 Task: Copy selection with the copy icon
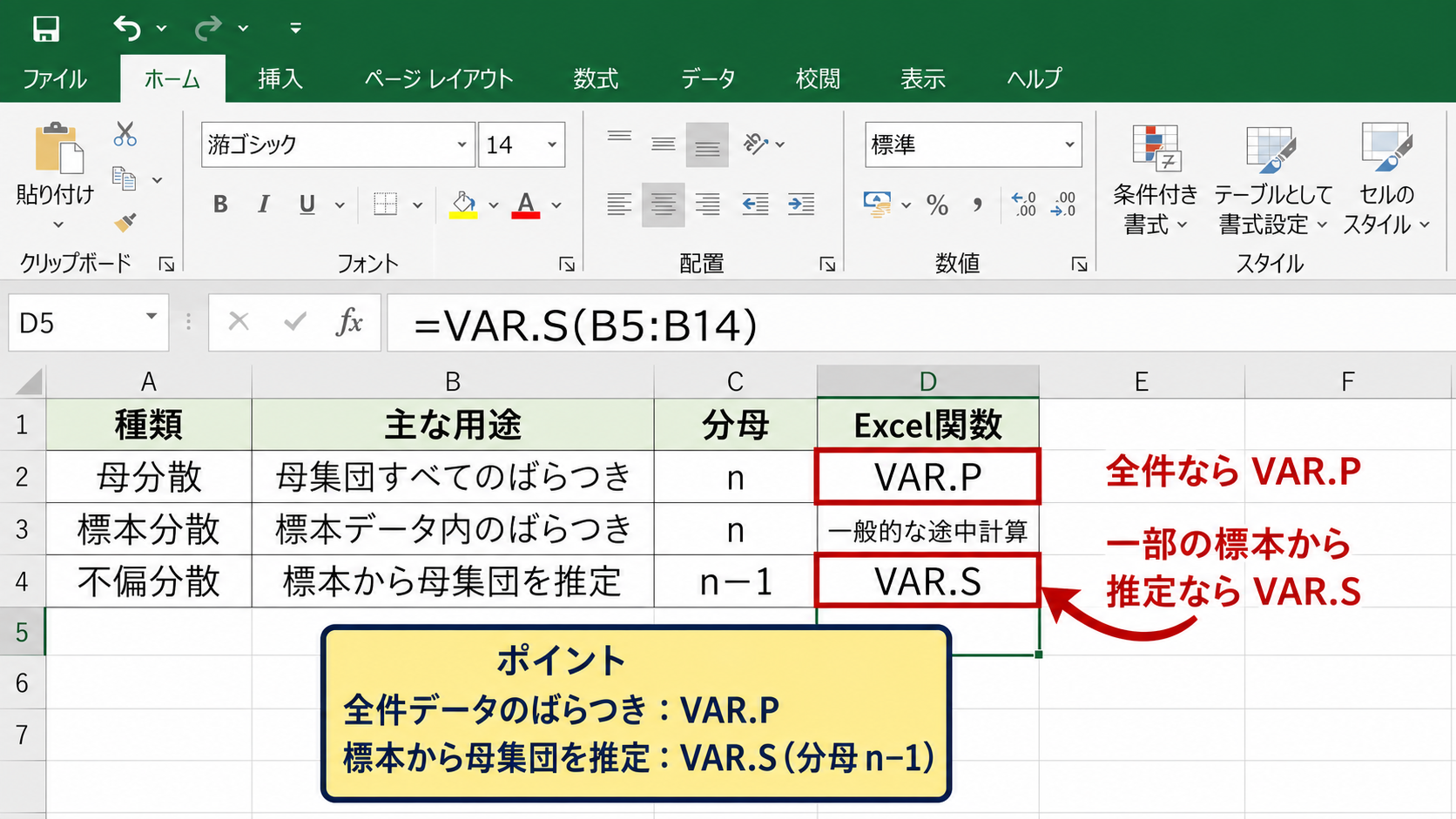[125, 178]
